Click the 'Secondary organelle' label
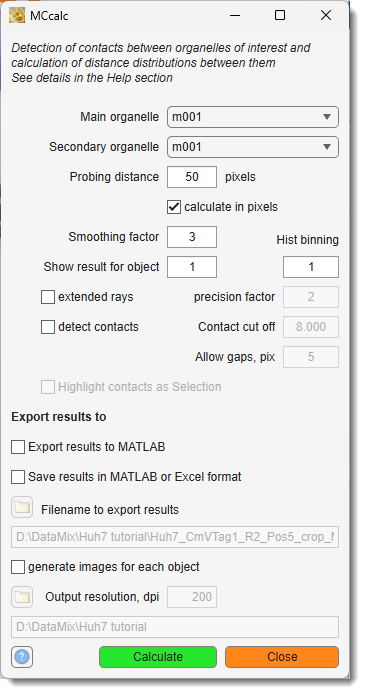Viewport: 365px width, 694px height. (x=104, y=147)
